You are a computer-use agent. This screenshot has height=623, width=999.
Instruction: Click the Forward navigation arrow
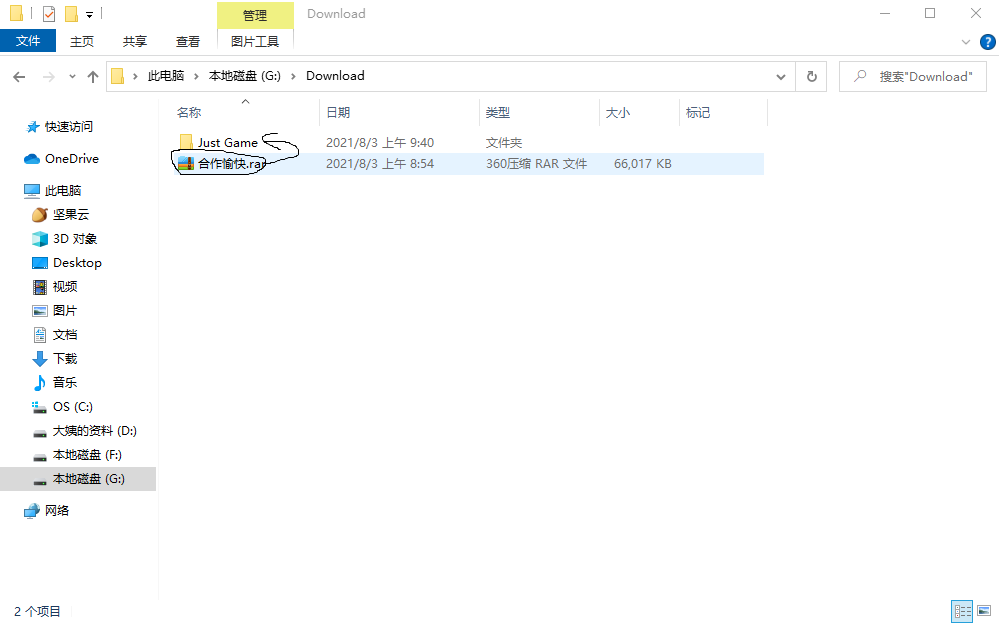(x=48, y=77)
